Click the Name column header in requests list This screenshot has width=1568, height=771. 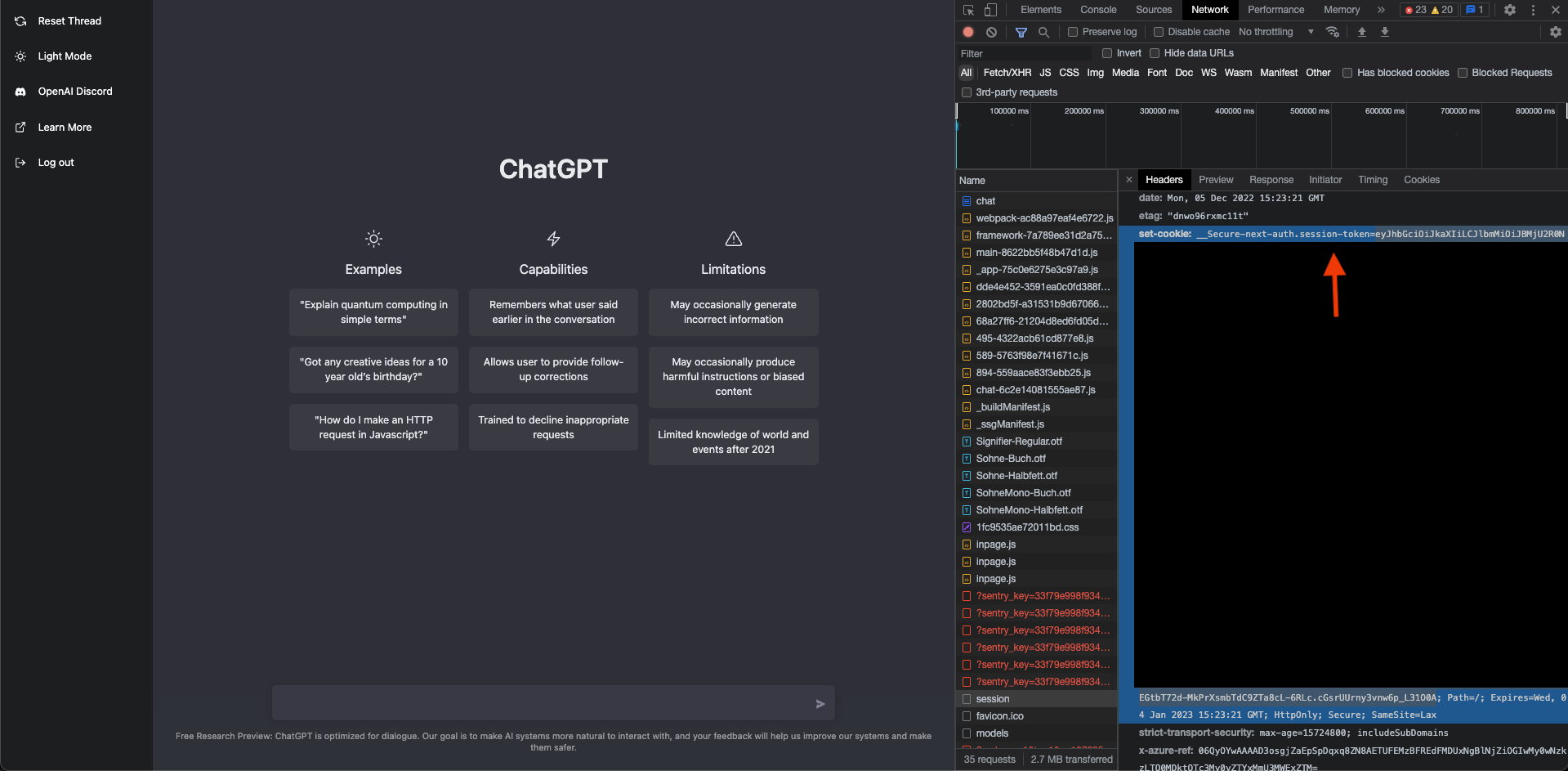1036,181
